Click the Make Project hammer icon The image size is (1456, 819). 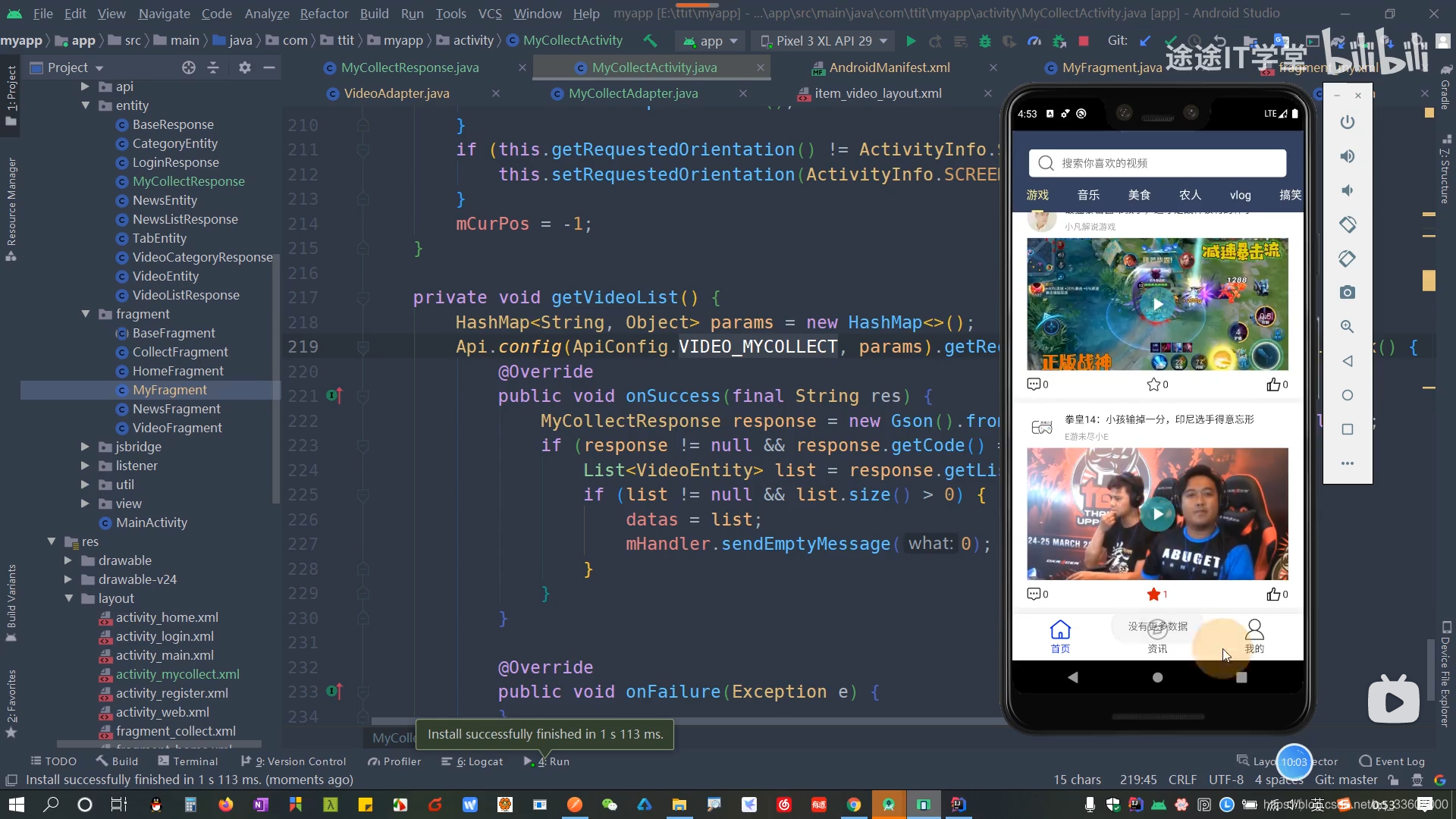point(650,41)
